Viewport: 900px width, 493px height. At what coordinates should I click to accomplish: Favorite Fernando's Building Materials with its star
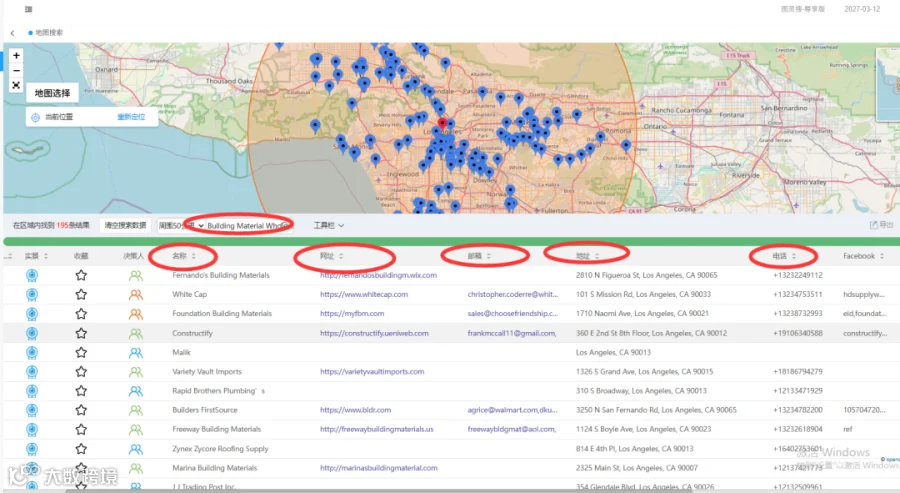click(81, 275)
